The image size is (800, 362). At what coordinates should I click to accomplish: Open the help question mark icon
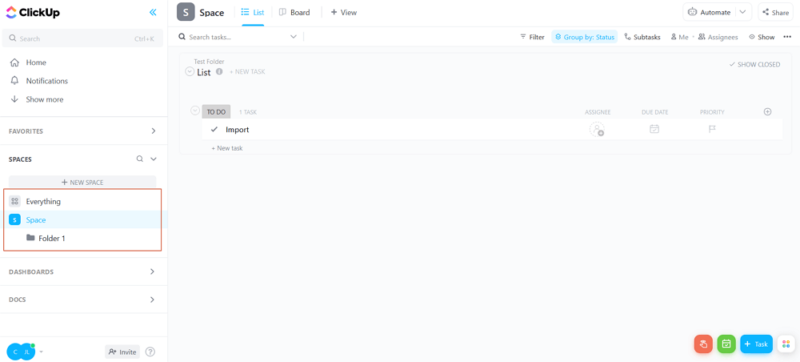[150, 352]
